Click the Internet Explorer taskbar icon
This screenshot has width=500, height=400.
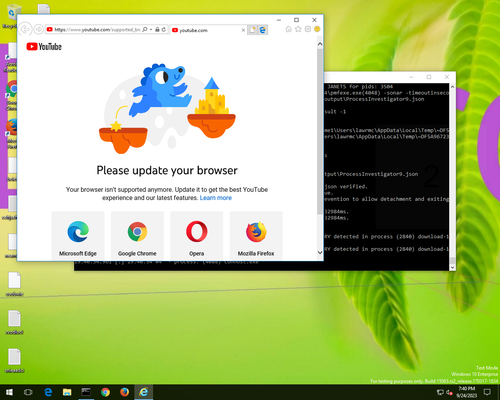point(144,392)
